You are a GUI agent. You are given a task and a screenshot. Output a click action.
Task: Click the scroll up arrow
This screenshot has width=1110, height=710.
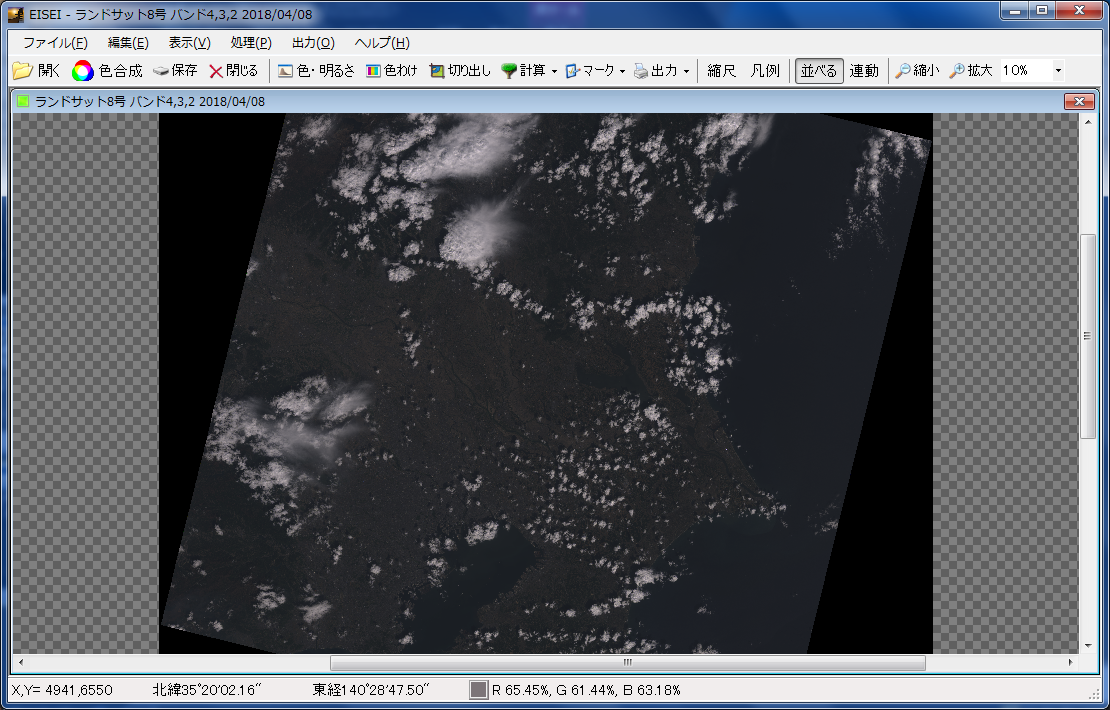point(1087,122)
